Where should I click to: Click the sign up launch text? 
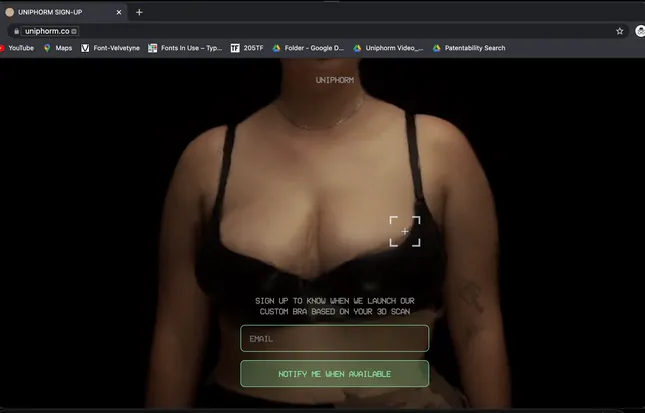334,306
